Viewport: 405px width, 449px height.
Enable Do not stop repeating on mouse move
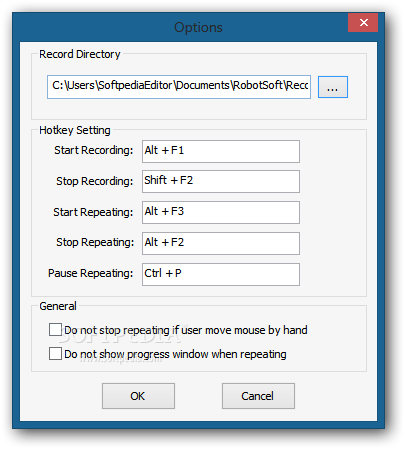(x=55, y=330)
